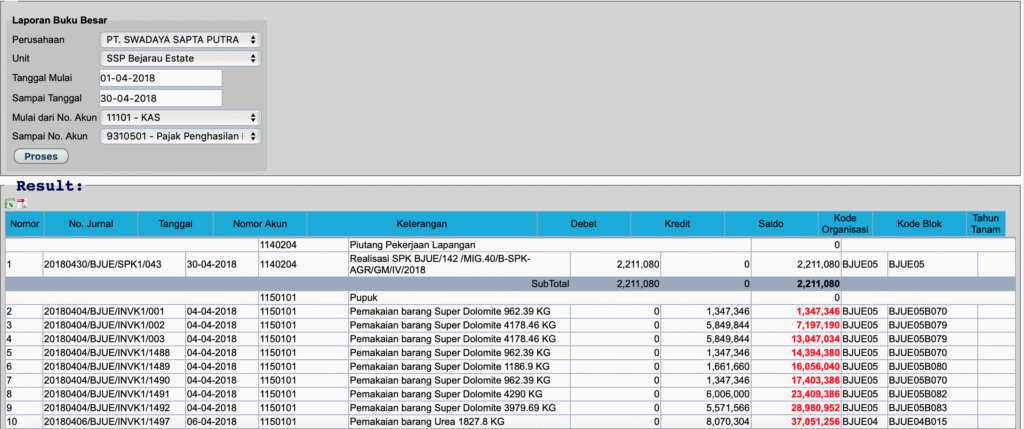This screenshot has height=429, width=1024.
Task: Click block code BJUE05B082
Action: click(918, 394)
